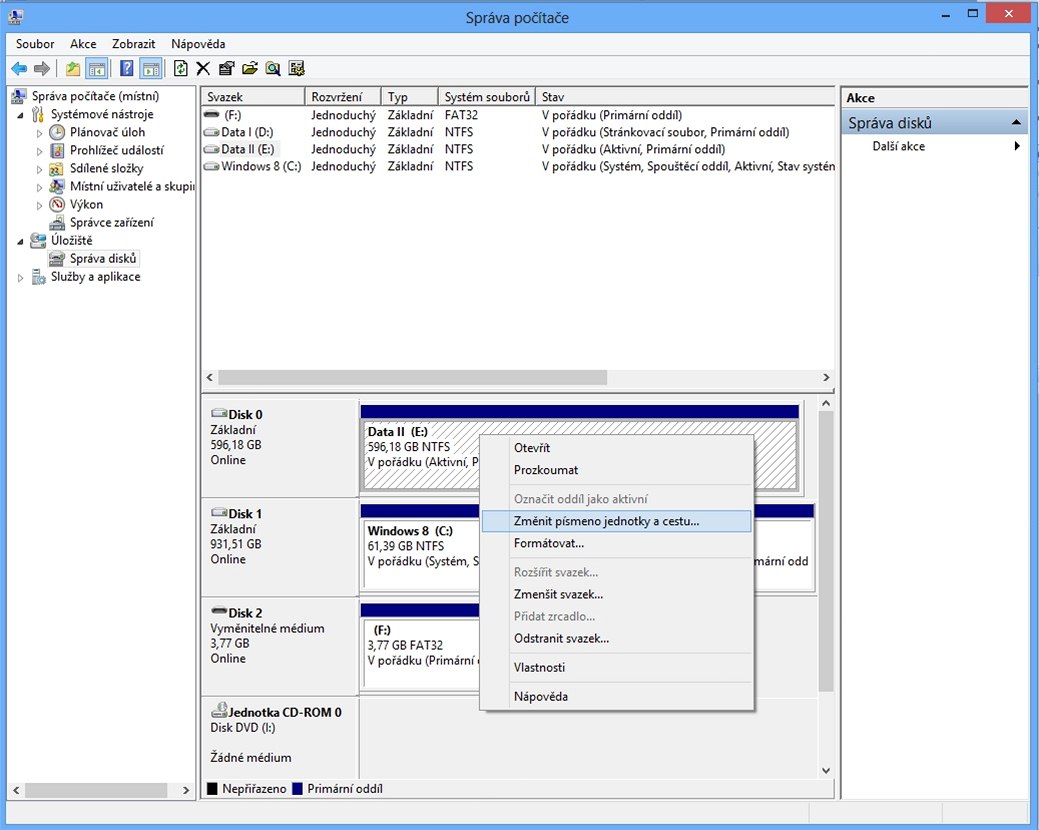Click the blue Back arrow in toolbar

tap(19, 68)
